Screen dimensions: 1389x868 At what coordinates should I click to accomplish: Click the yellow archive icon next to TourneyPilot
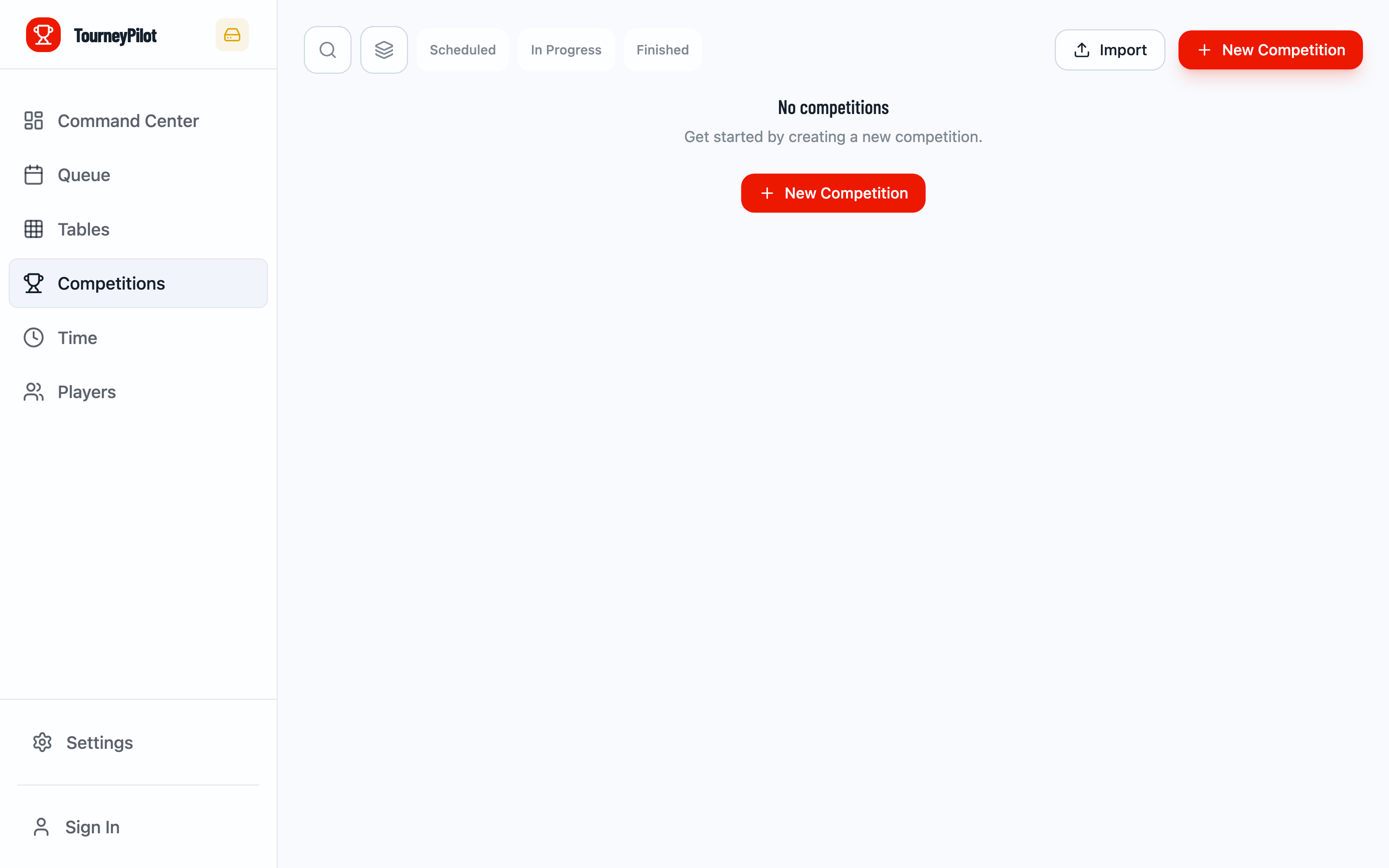[x=232, y=34]
